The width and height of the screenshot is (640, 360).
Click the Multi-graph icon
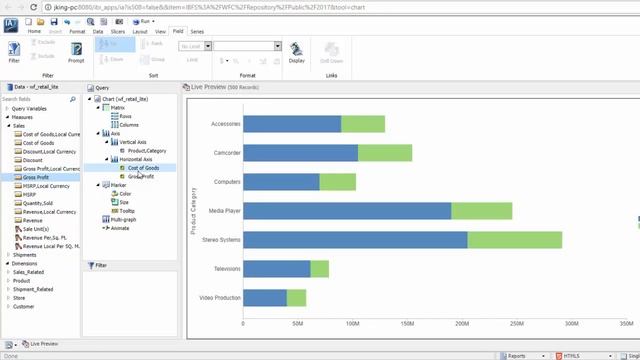point(106,219)
